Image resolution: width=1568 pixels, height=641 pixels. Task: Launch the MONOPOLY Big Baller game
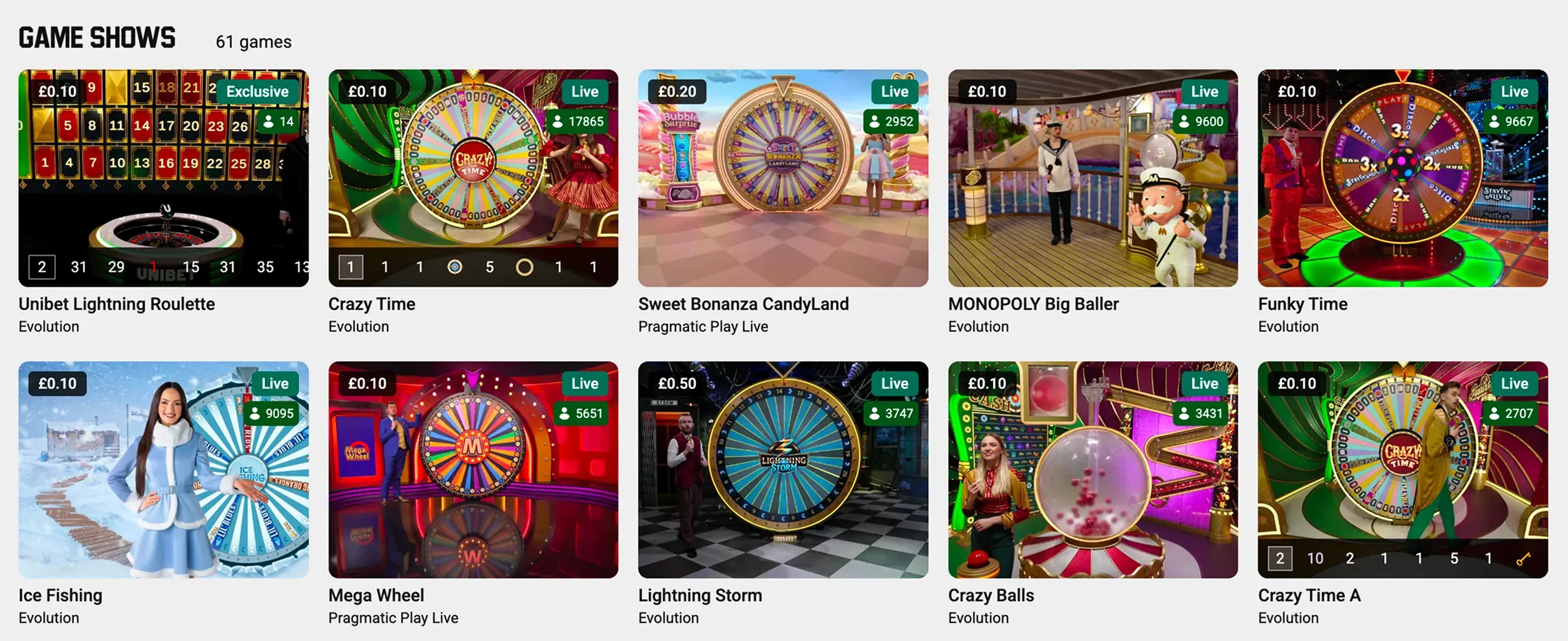pos(1093,178)
